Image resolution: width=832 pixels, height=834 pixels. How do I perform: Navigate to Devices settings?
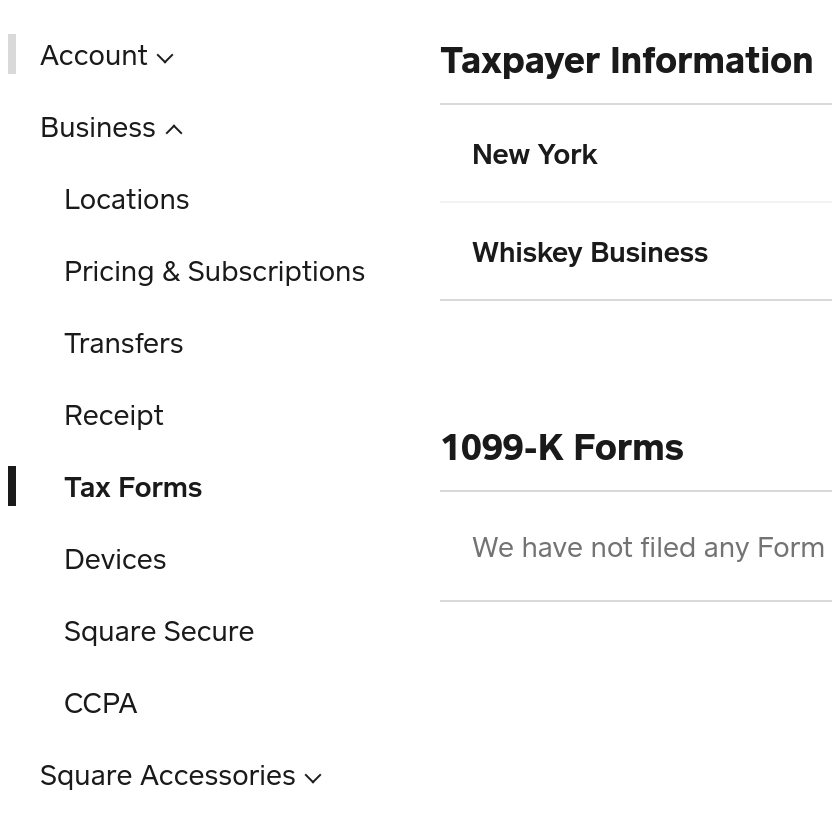(x=115, y=560)
